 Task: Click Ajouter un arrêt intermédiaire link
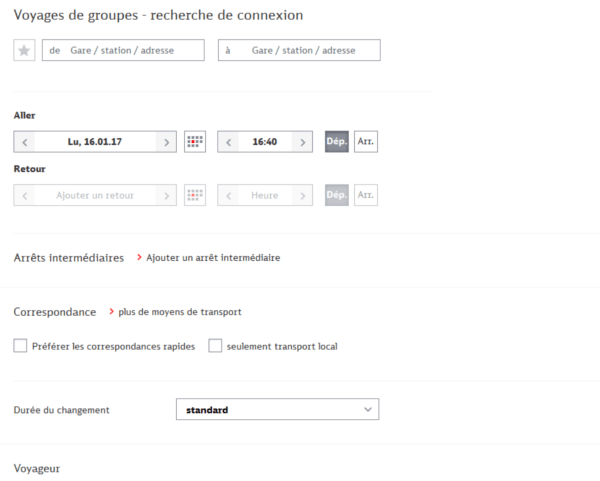point(213,258)
